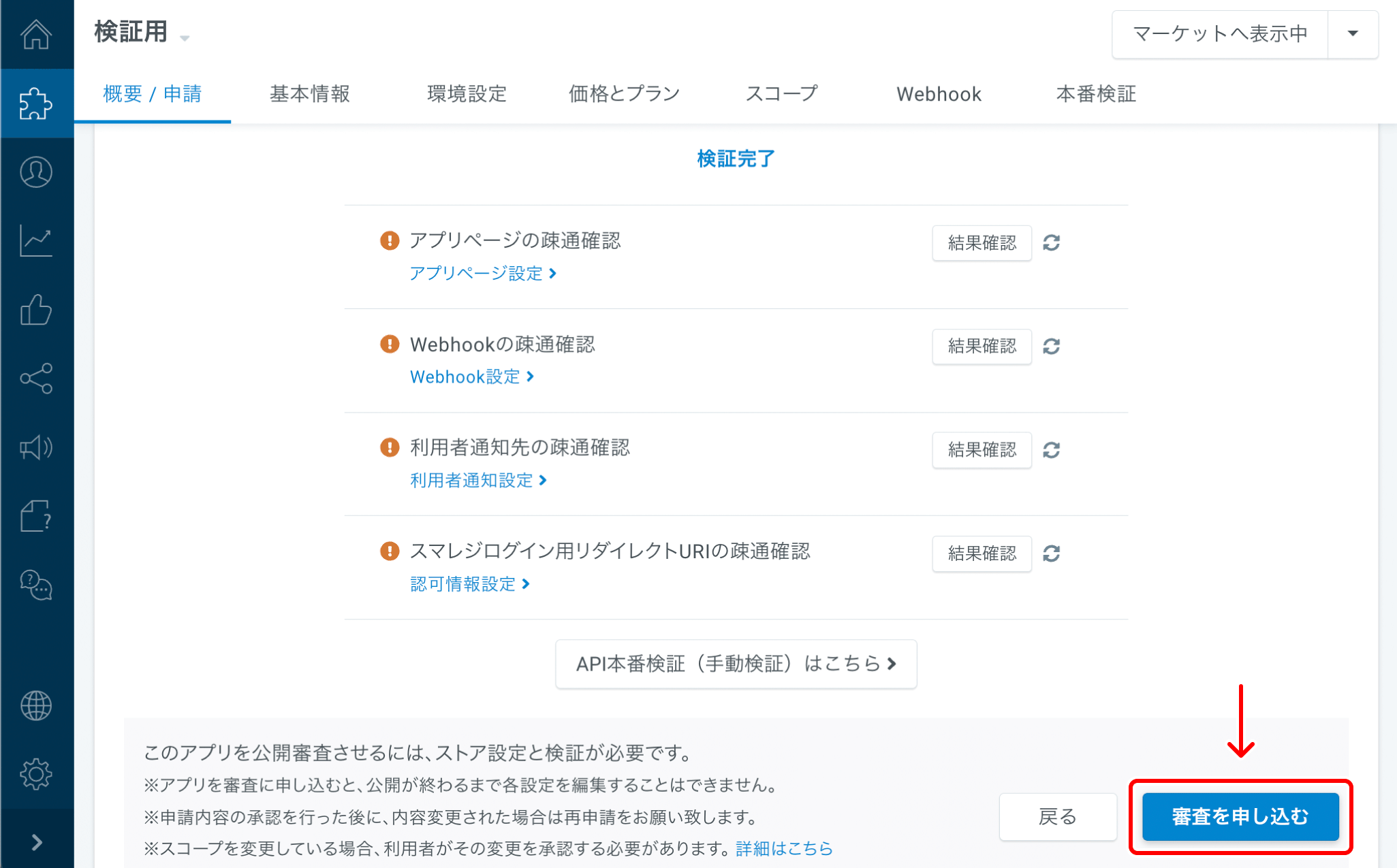The height and width of the screenshot is (868, 1397).
Task: Refresh the 利用者通知先の疎通確認 status
Action: point(1052,450)
